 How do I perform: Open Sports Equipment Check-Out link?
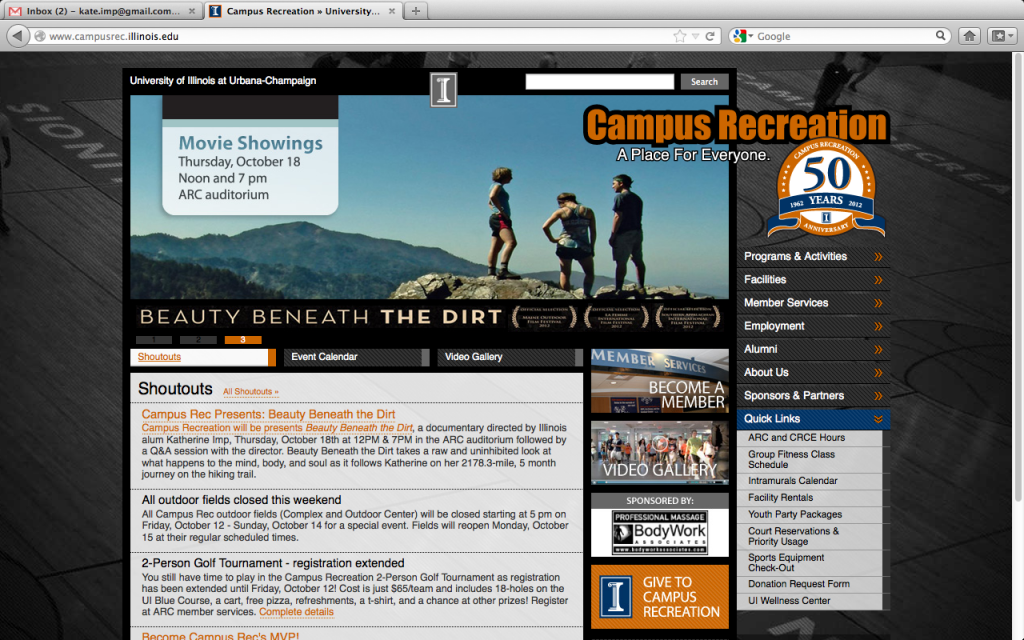point(786,563)
